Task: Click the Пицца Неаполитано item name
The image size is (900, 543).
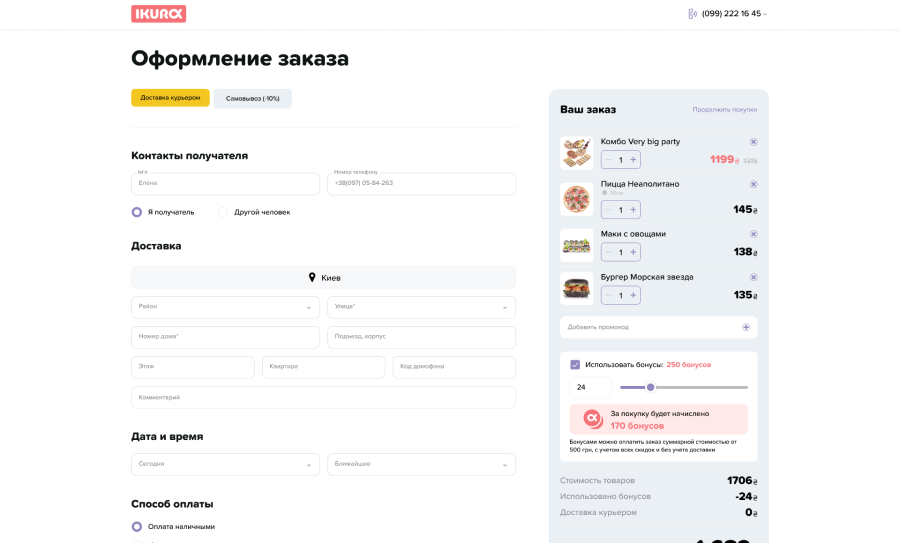Action: click(x=640, y=184)
